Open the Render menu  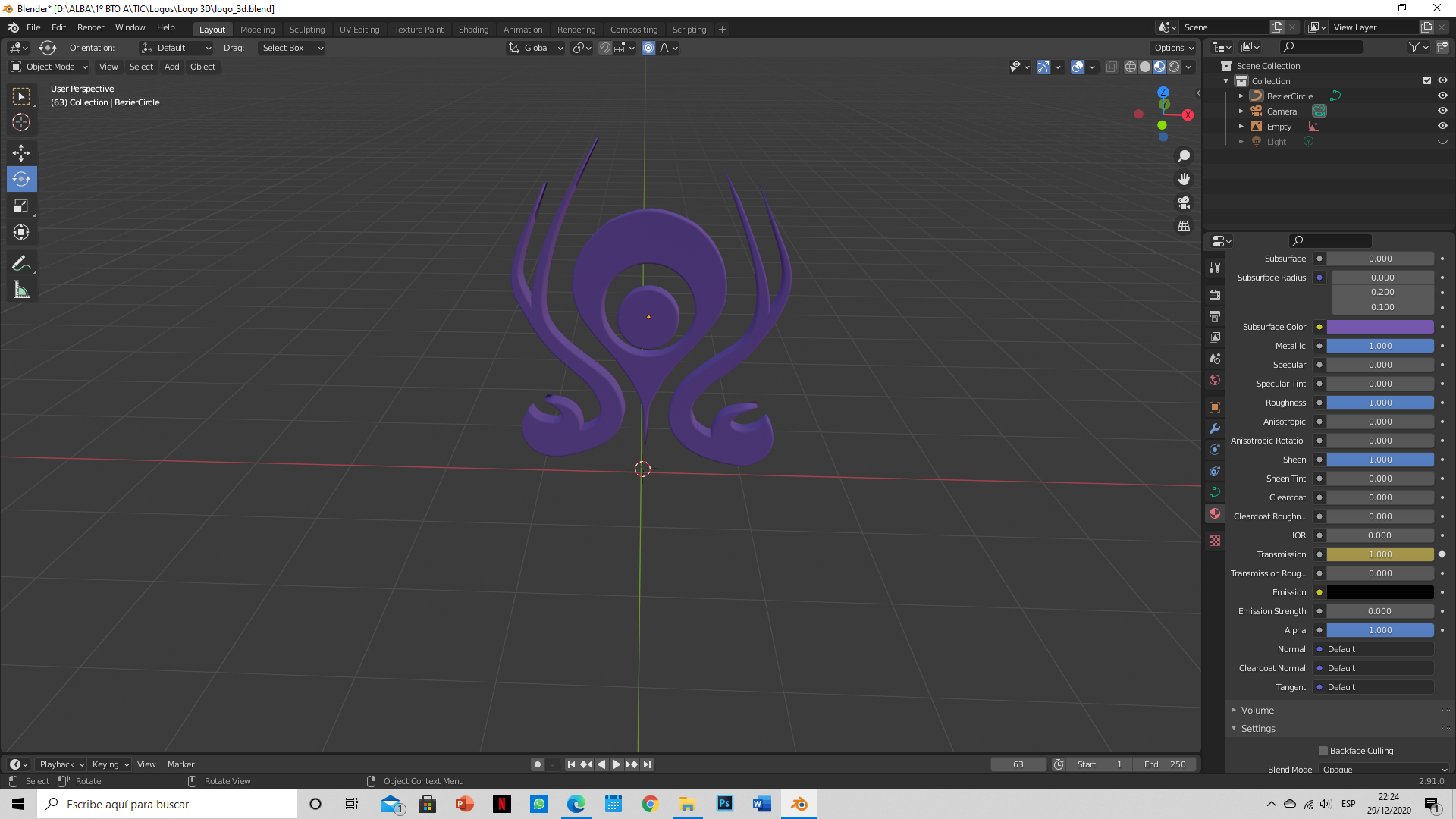pos(90,27)
